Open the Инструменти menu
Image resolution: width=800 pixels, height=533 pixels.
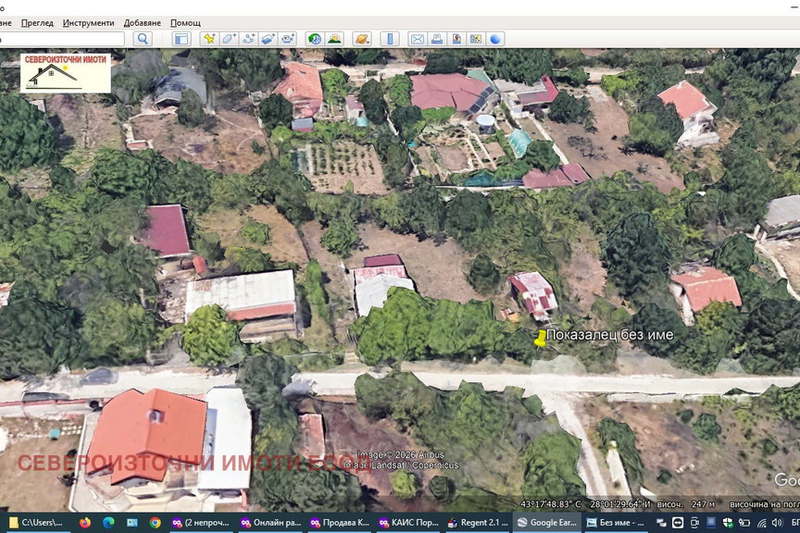point(88,23)
